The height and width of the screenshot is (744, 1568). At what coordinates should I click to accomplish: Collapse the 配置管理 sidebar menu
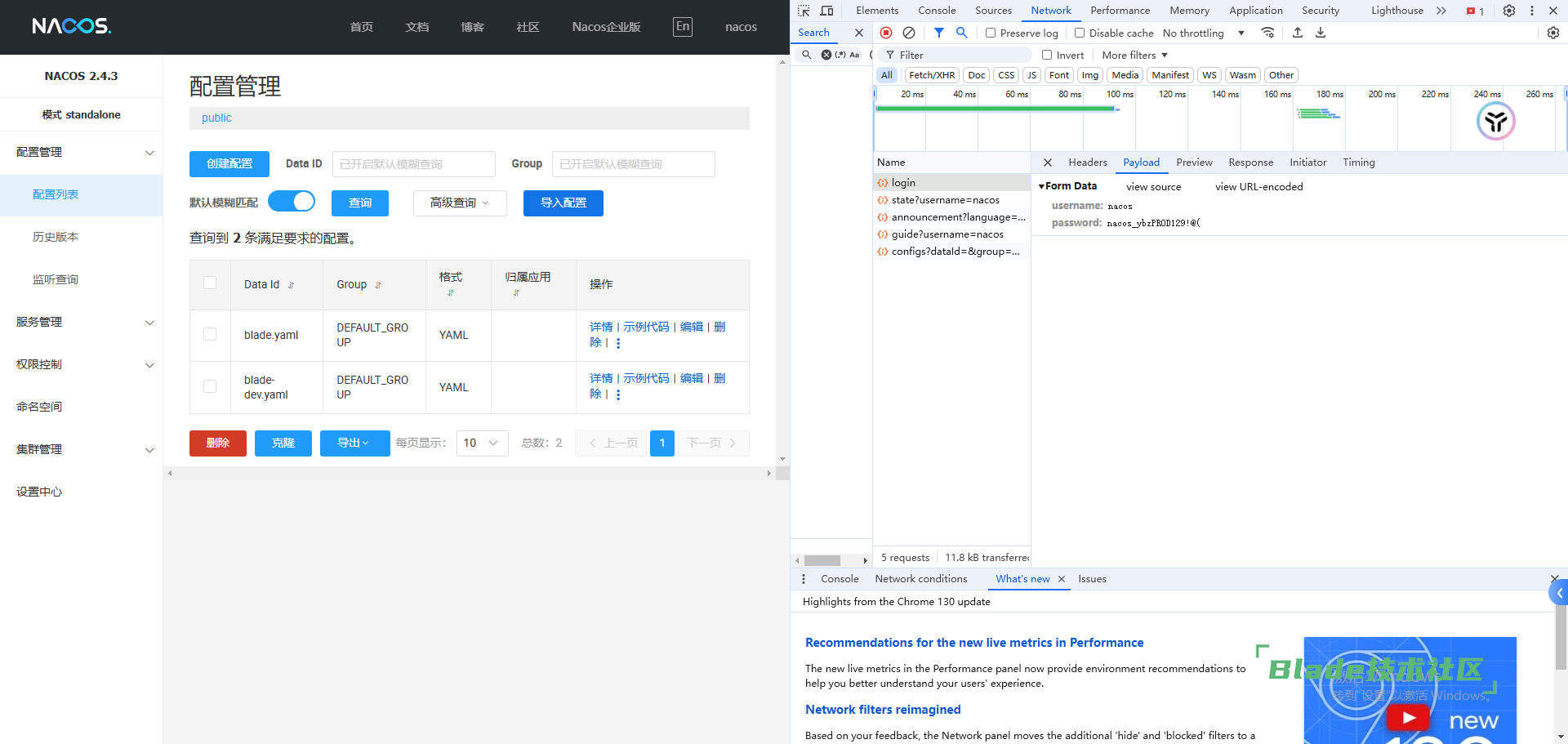82,152
